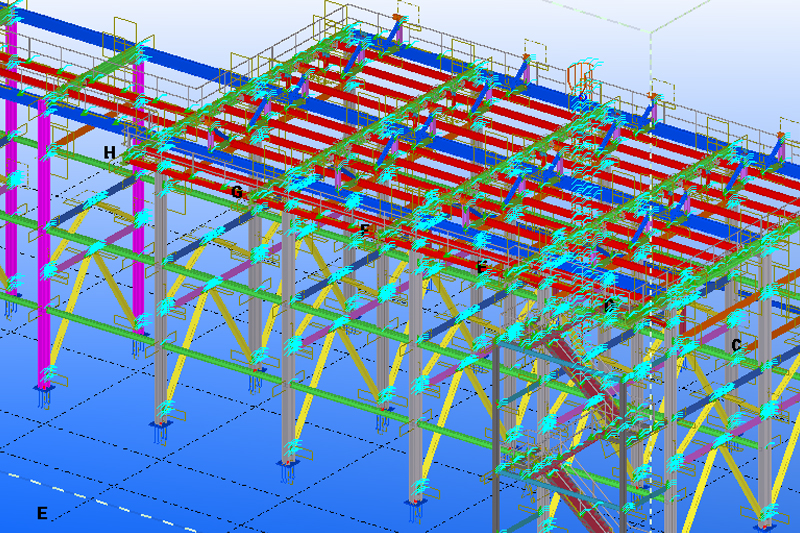The height and width of the screenshot is (533, 800).
Task: Select the base plate under the magenta column
Action: point(44,386)
